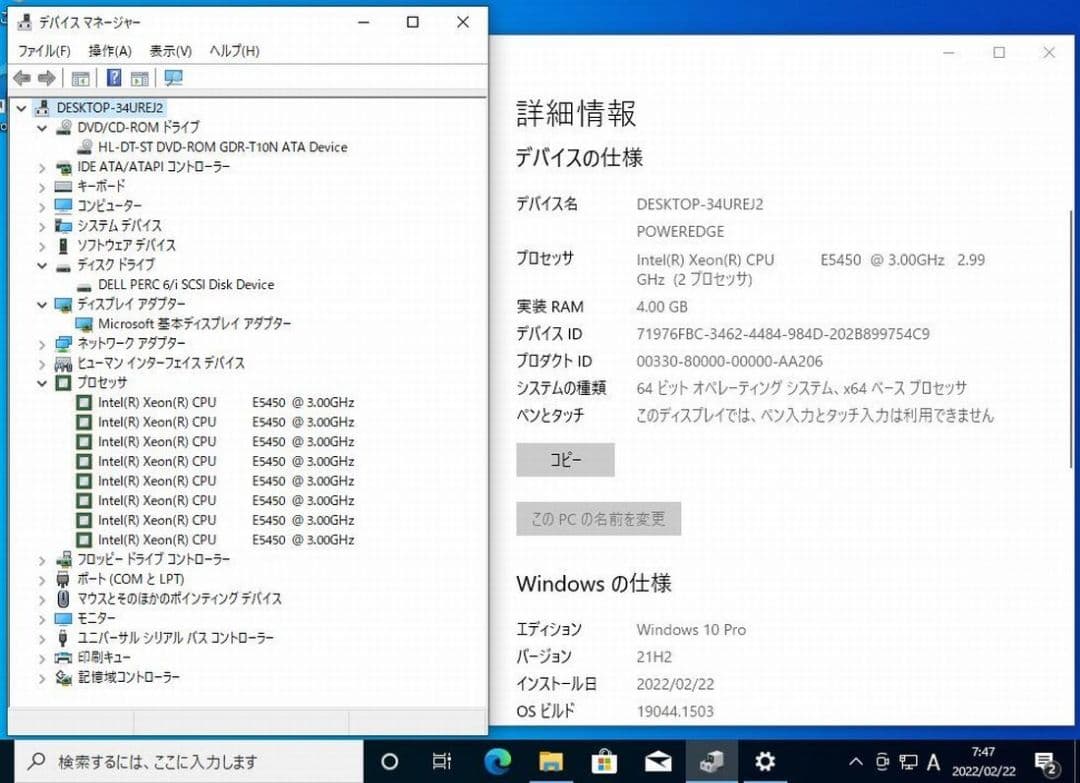
Task: Select the Back navigation arrow in Device Manager
Action: point(22,78)
